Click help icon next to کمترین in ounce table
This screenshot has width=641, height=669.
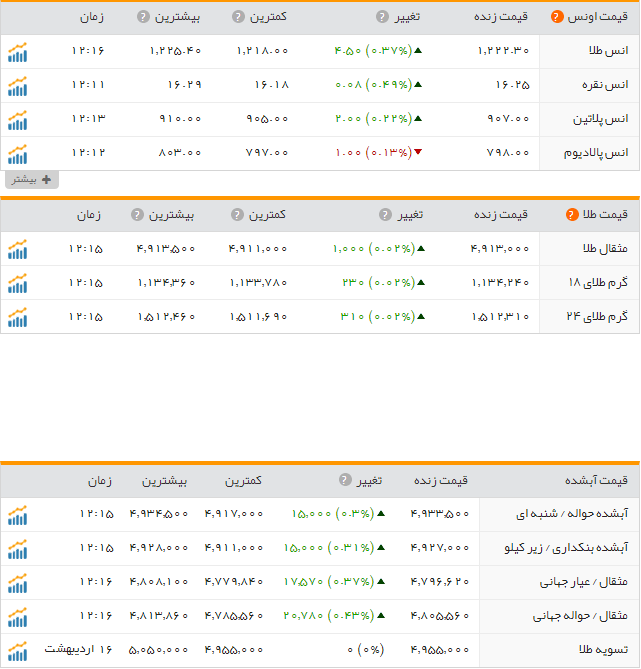[x=238, y=17]
